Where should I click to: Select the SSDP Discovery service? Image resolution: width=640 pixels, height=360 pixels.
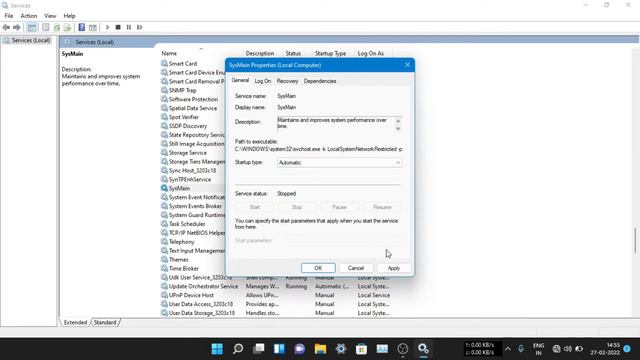point(188,126)
